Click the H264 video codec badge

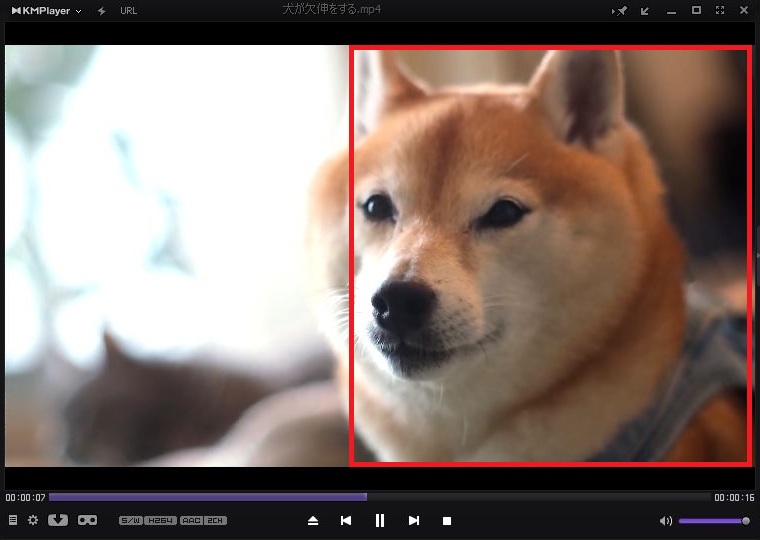coord(160,521)
